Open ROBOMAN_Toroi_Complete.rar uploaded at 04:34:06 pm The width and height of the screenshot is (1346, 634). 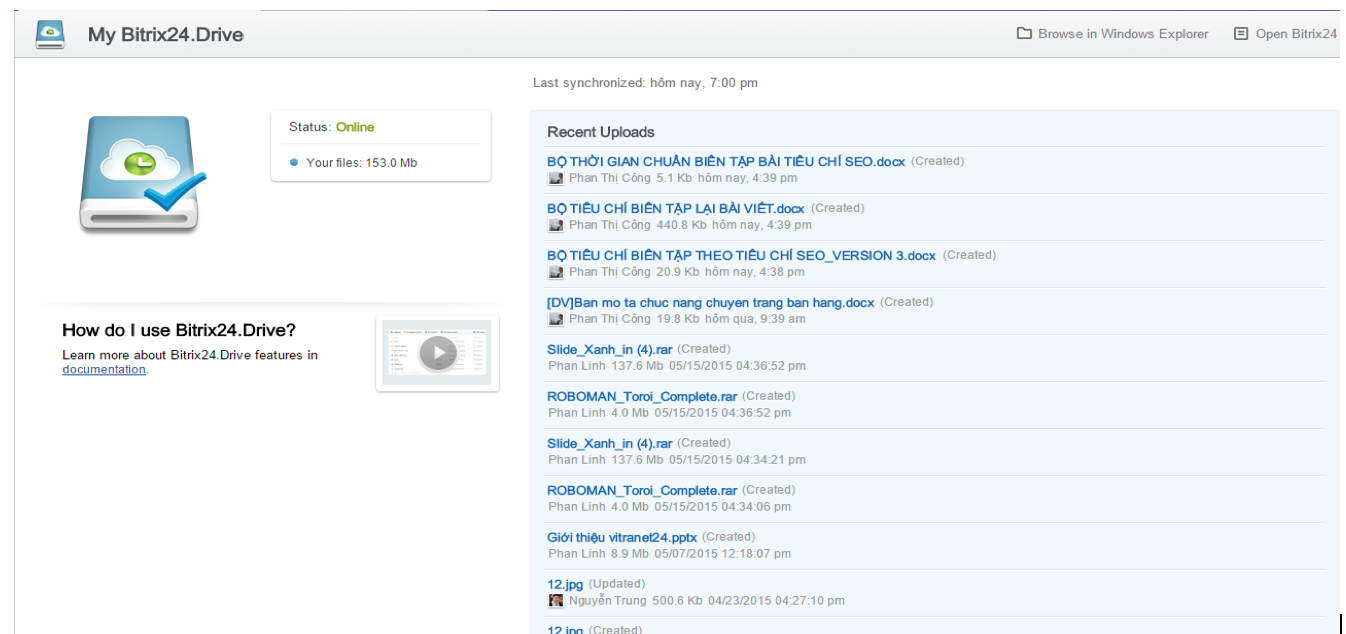642,490
